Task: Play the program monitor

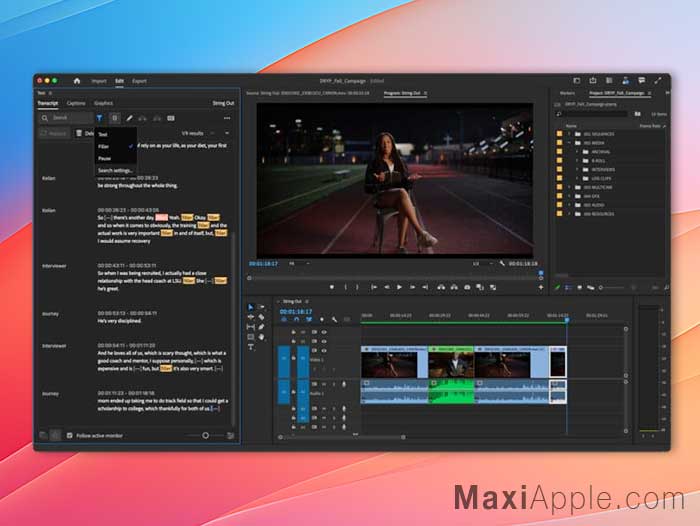Action: point(400,287)
